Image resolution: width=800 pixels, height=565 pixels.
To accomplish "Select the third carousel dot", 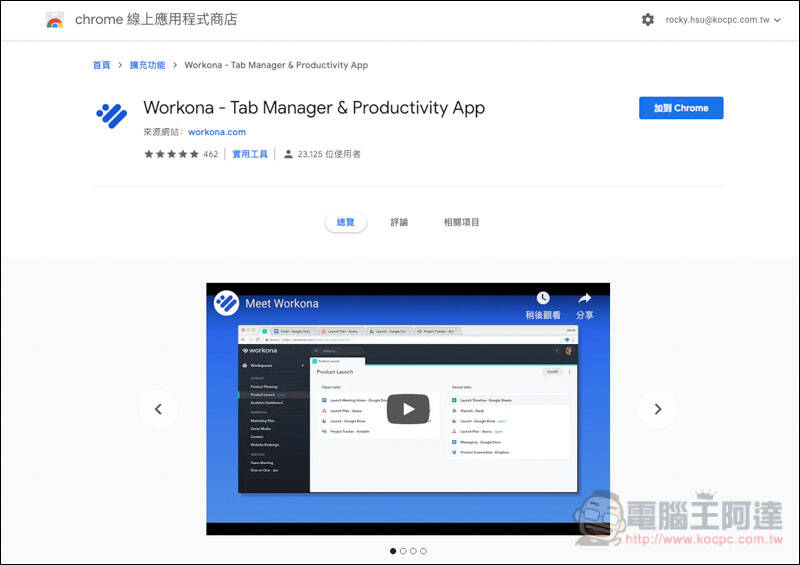I will pyautogui.click(x=413, y=551).
